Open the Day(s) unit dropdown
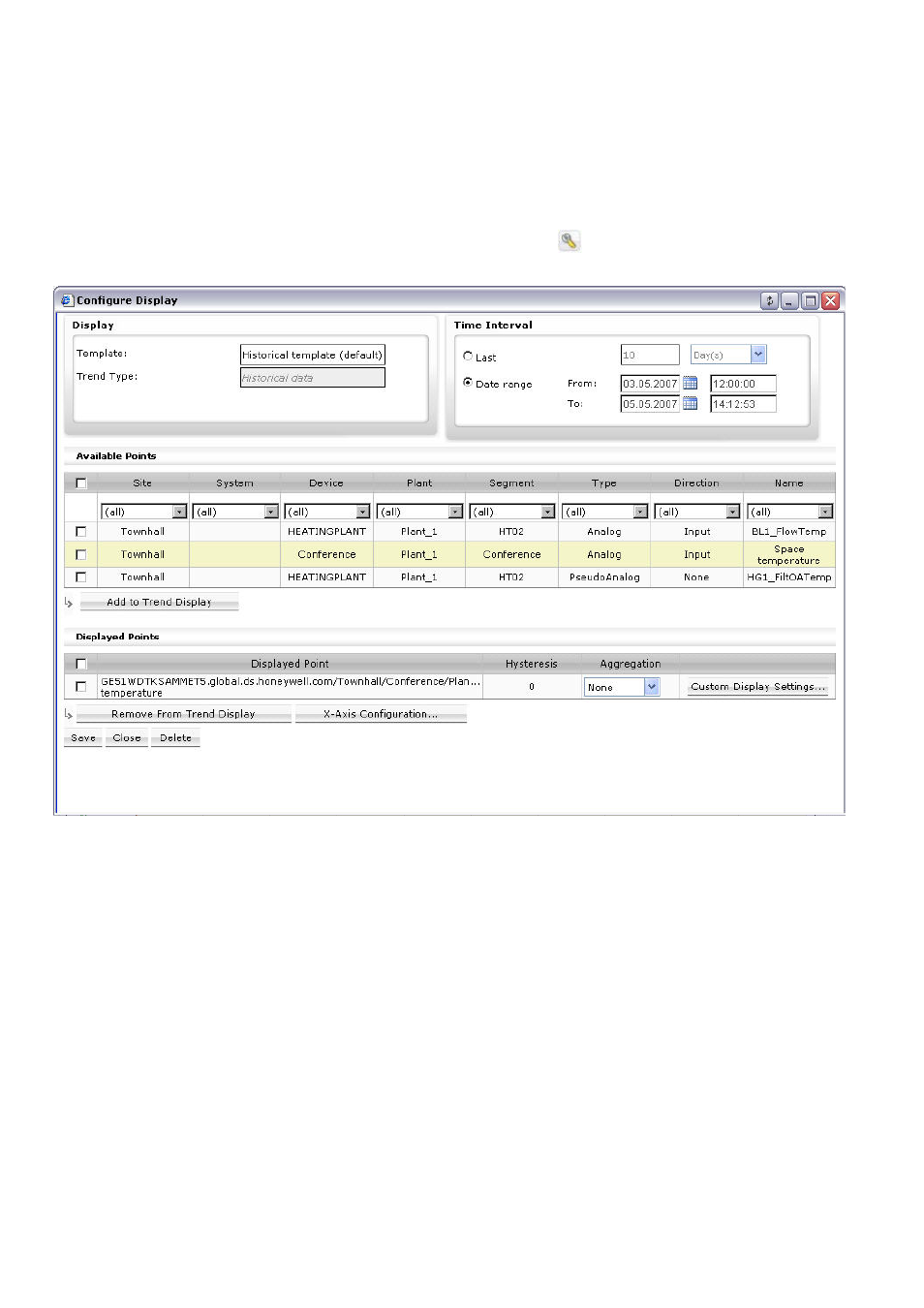 pyautogui.click(x=728, y=355)
